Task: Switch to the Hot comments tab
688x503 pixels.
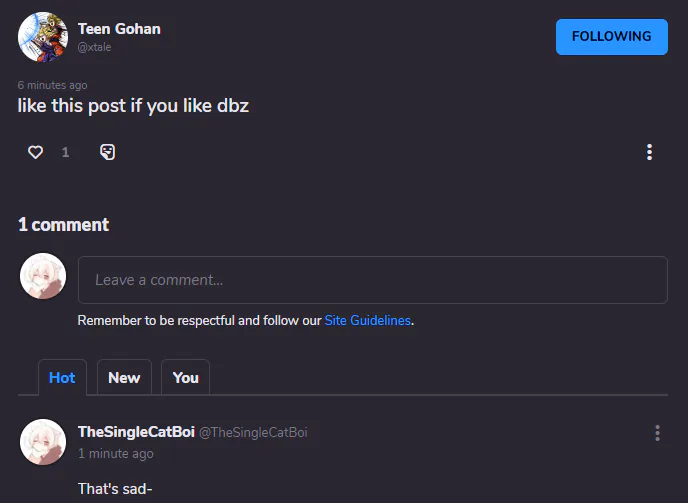Action: click(x=62, y=377)
